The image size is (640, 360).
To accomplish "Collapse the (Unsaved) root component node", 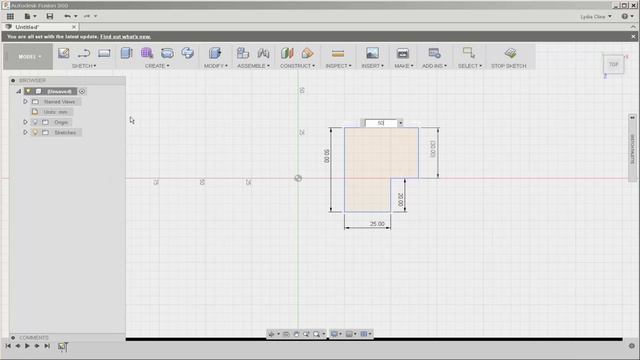I will (x=18, y=91).
